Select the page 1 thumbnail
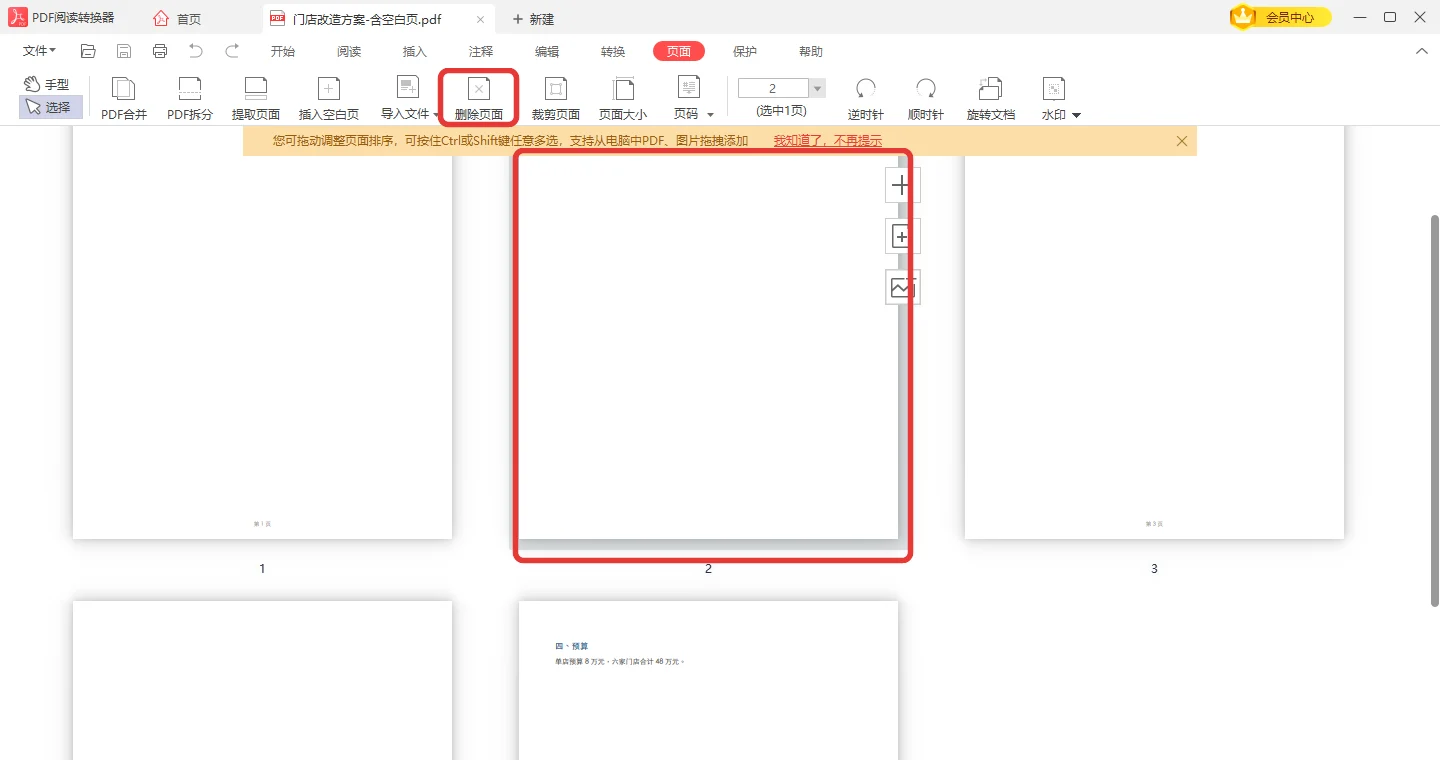Image resolution: width=1440 pixels, height=760 pixels. (x=262, y=335)
